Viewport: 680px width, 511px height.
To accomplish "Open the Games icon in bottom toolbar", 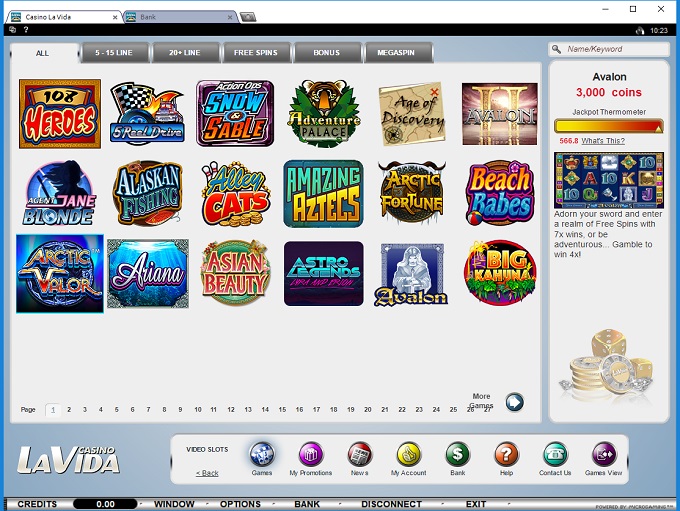I will (x=262, y=456).
